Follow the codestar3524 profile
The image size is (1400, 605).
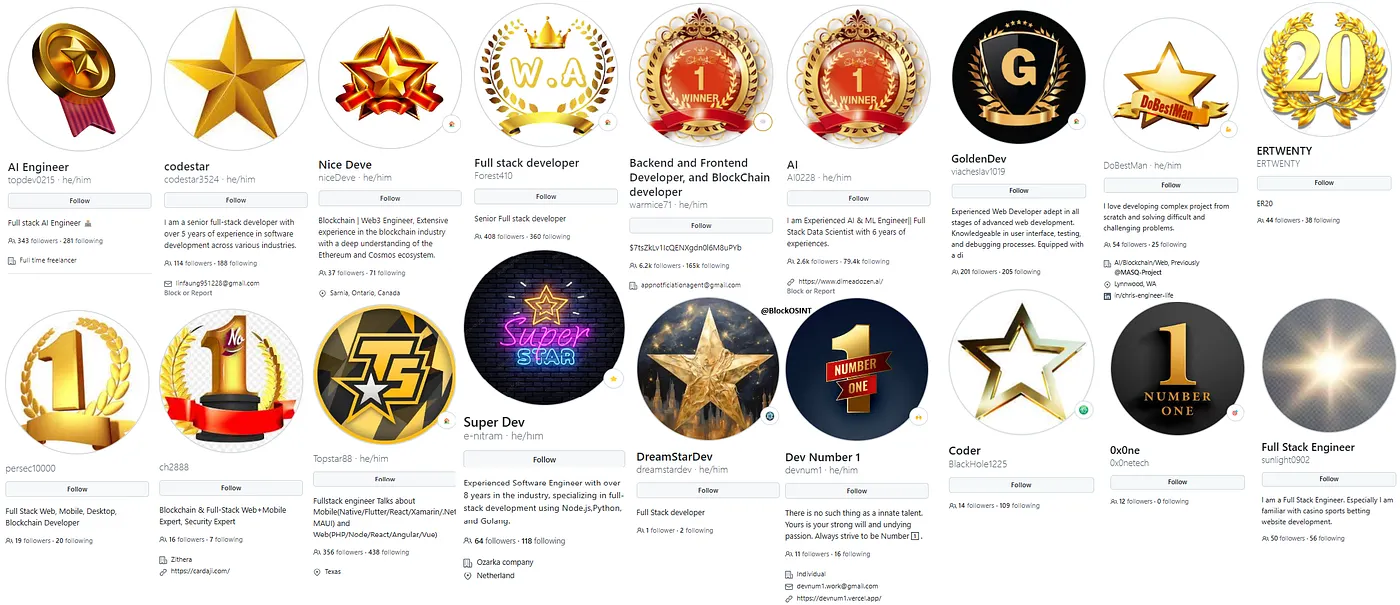(x=235, y=200)
